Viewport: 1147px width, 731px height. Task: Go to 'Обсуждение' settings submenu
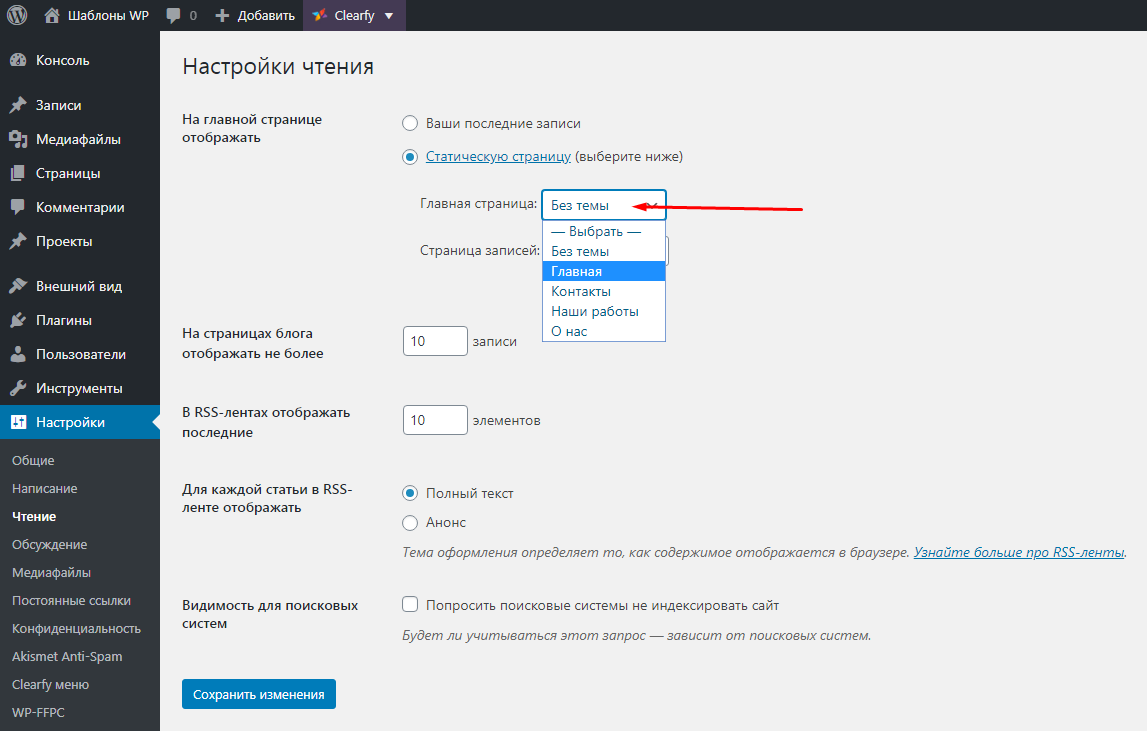[x=49, y=545]
